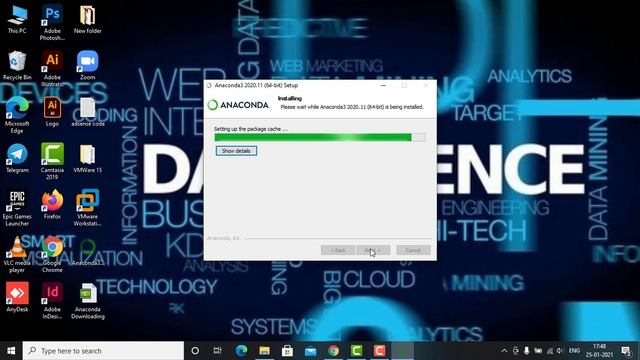Image resolution: width=640 pixels, height=360 pixels.
Task: Open red Camtasia recorder taskbar icon
Action: click(380, 351)
